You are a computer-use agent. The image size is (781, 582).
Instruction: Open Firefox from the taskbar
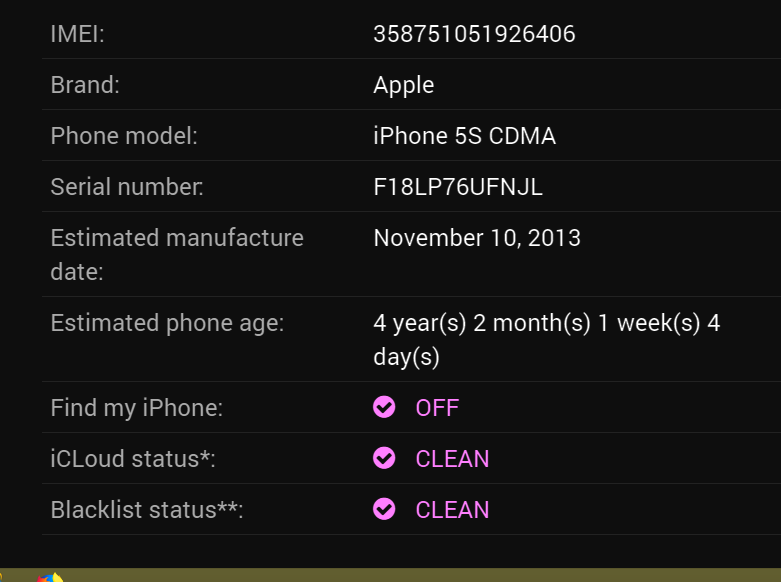pos(50,577)
